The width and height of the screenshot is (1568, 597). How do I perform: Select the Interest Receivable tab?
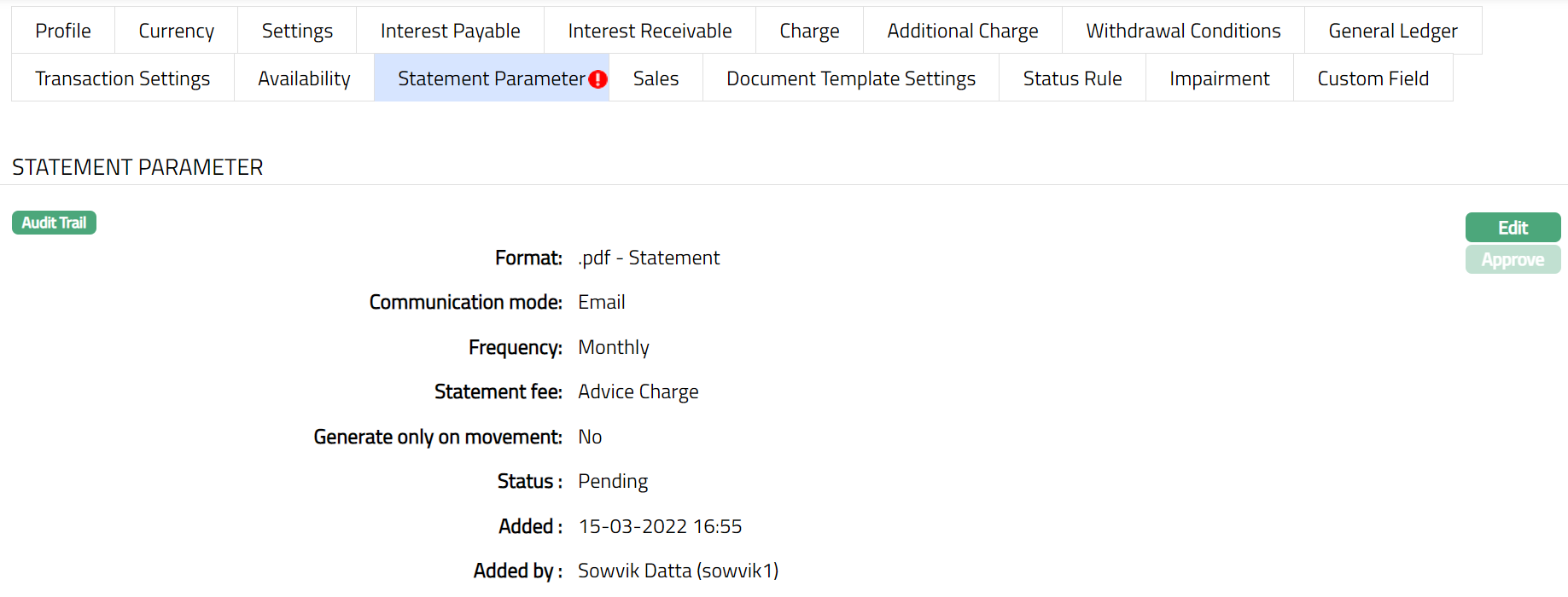point(650,31)
